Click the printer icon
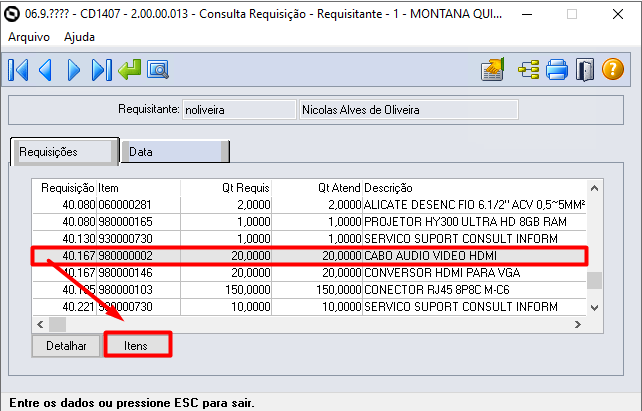 pyautogui.click(x=557, y=70)
